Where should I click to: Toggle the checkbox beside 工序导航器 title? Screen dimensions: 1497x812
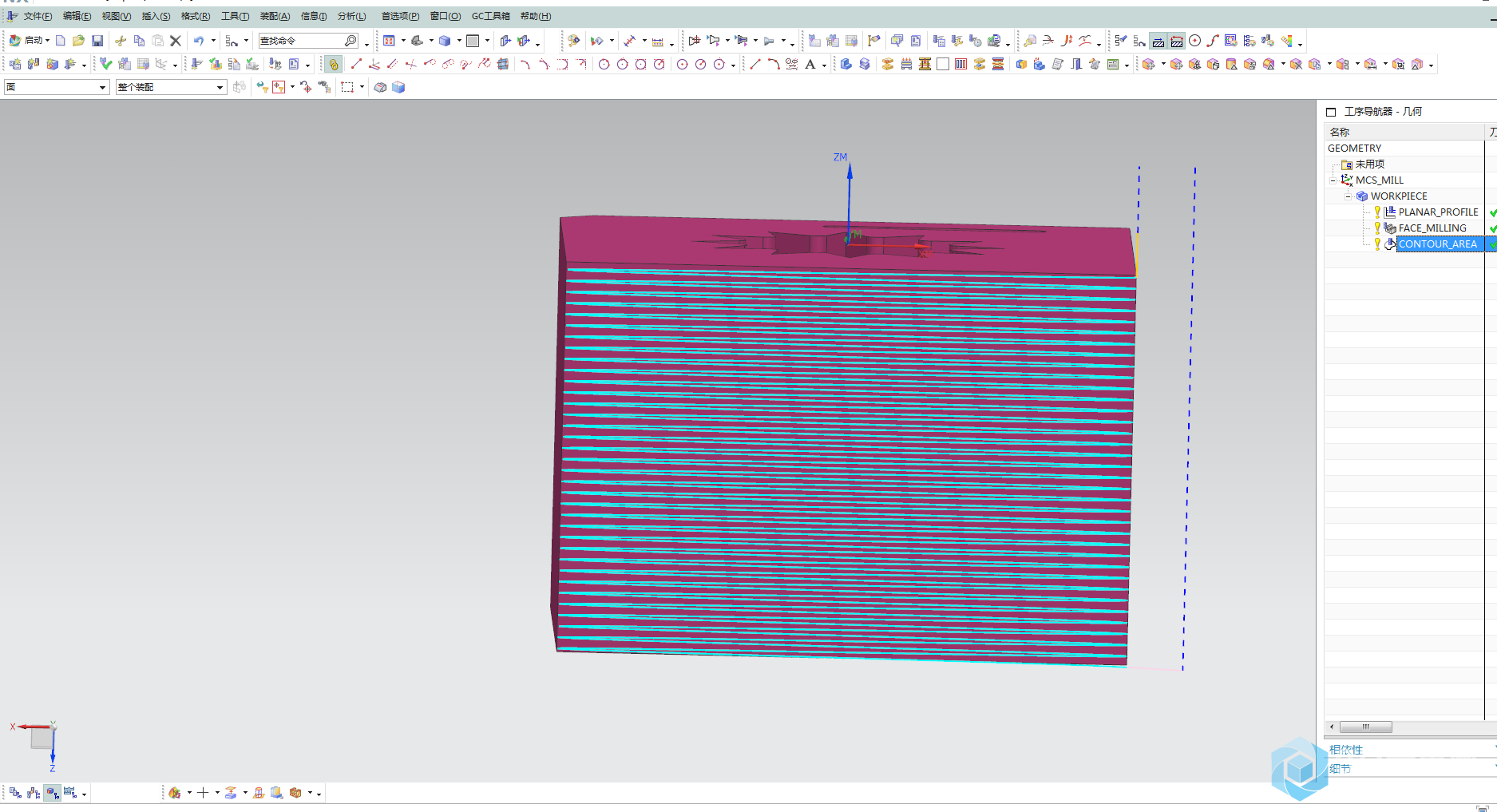(1331, 112)
